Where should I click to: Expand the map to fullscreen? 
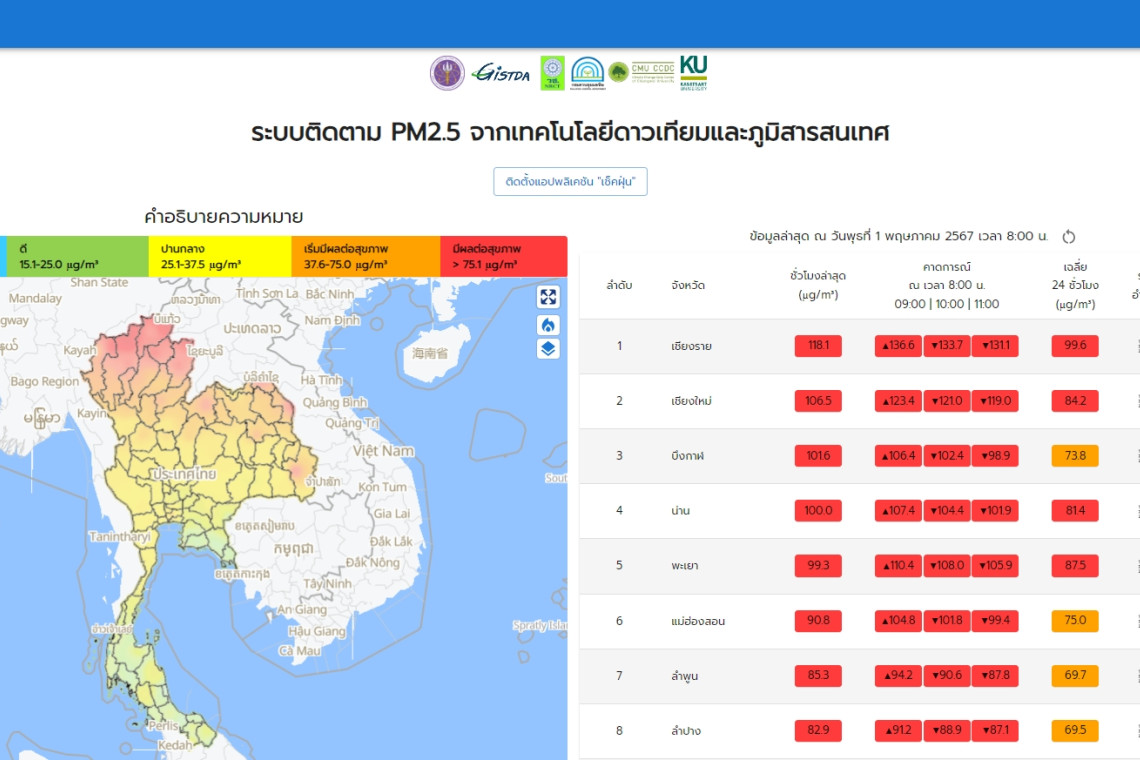click(x=548, y=297)
